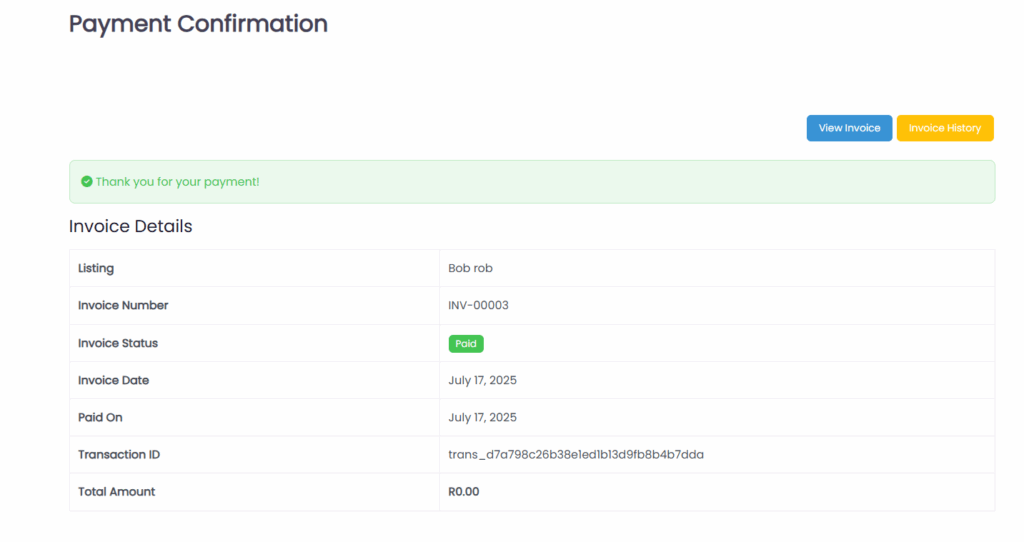This screenshot has height=542, width=1024.
Task: Click the Invoice Status row label
Action: tap(118, 343)
